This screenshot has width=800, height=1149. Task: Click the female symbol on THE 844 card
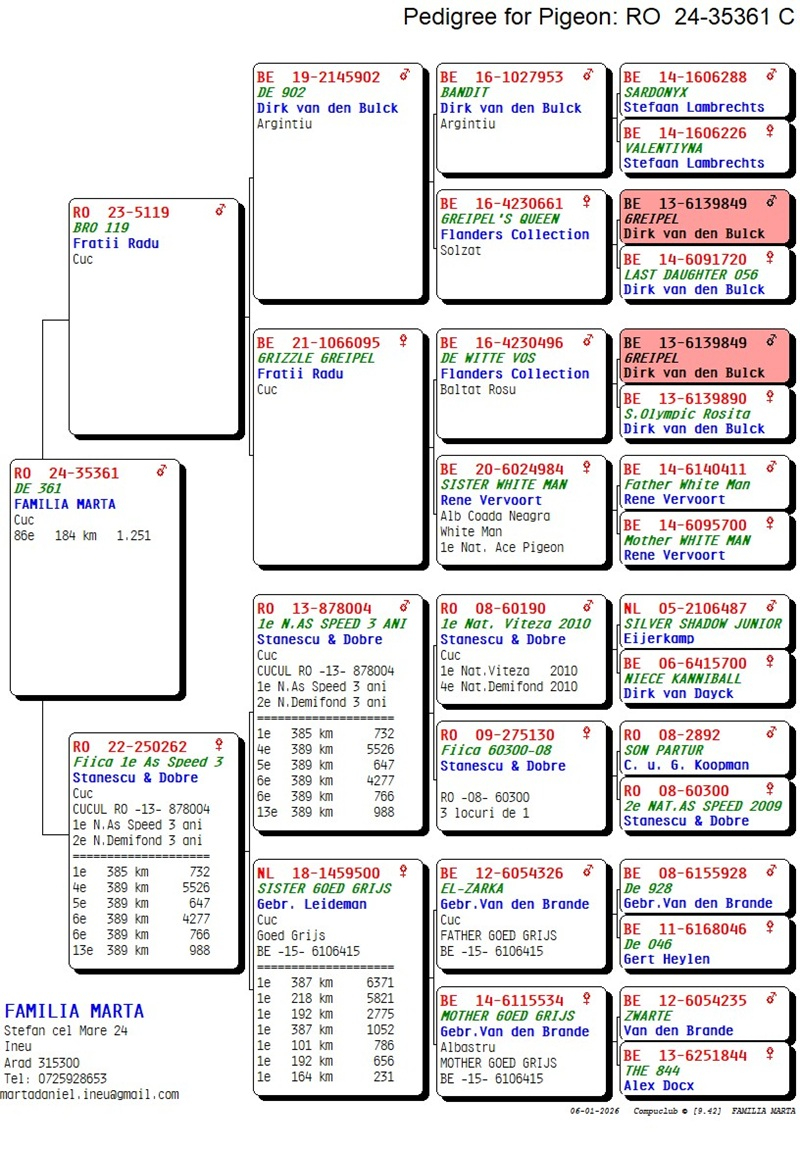tap(771, 1054)
